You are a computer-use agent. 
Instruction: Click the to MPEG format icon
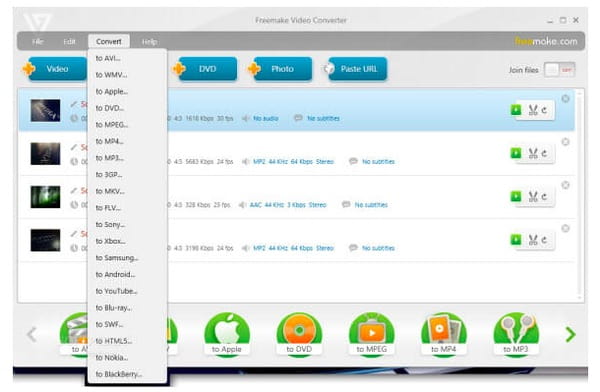[x=372, y=335]
